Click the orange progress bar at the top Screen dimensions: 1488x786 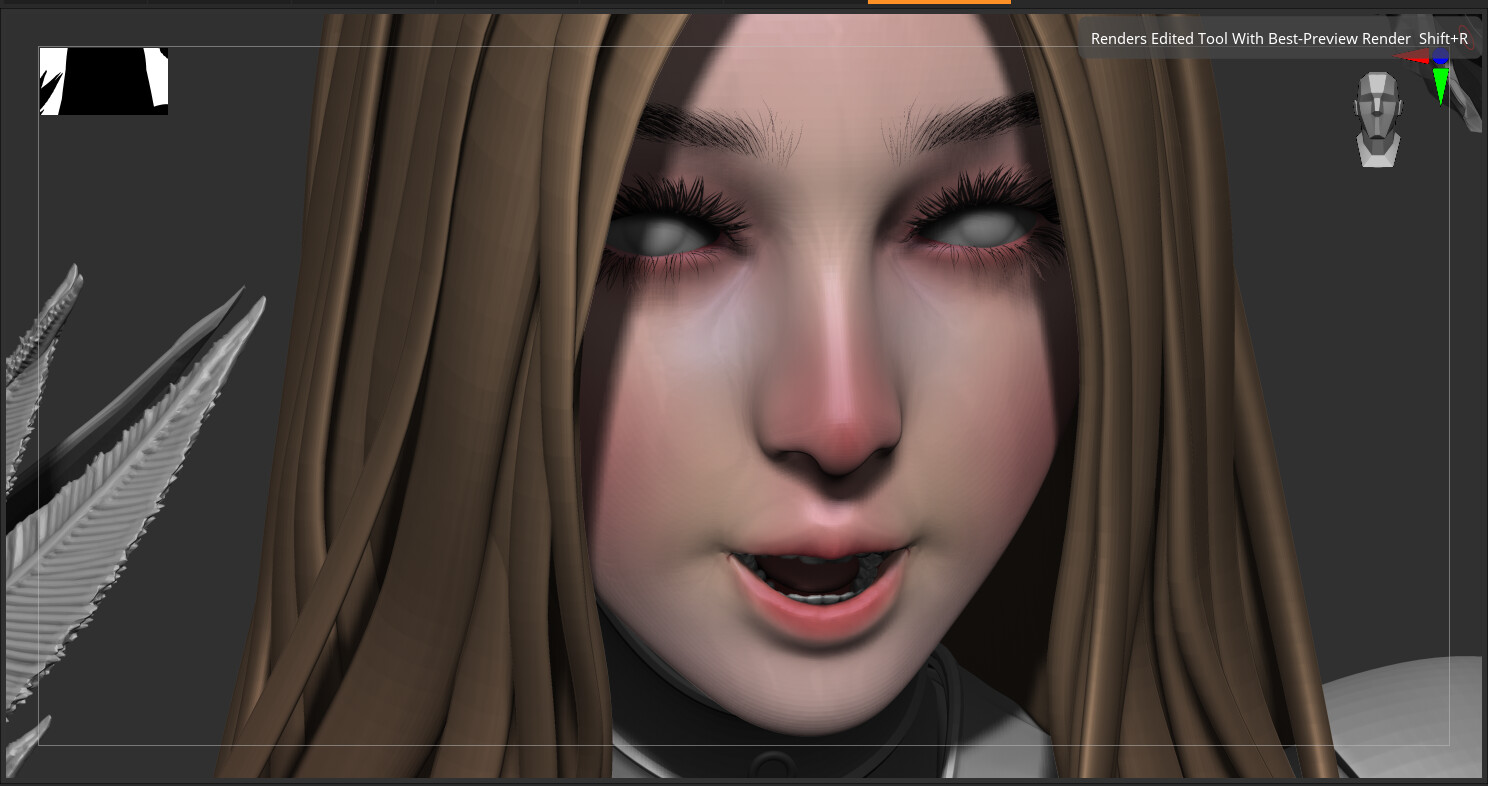[x=938, y=3]
